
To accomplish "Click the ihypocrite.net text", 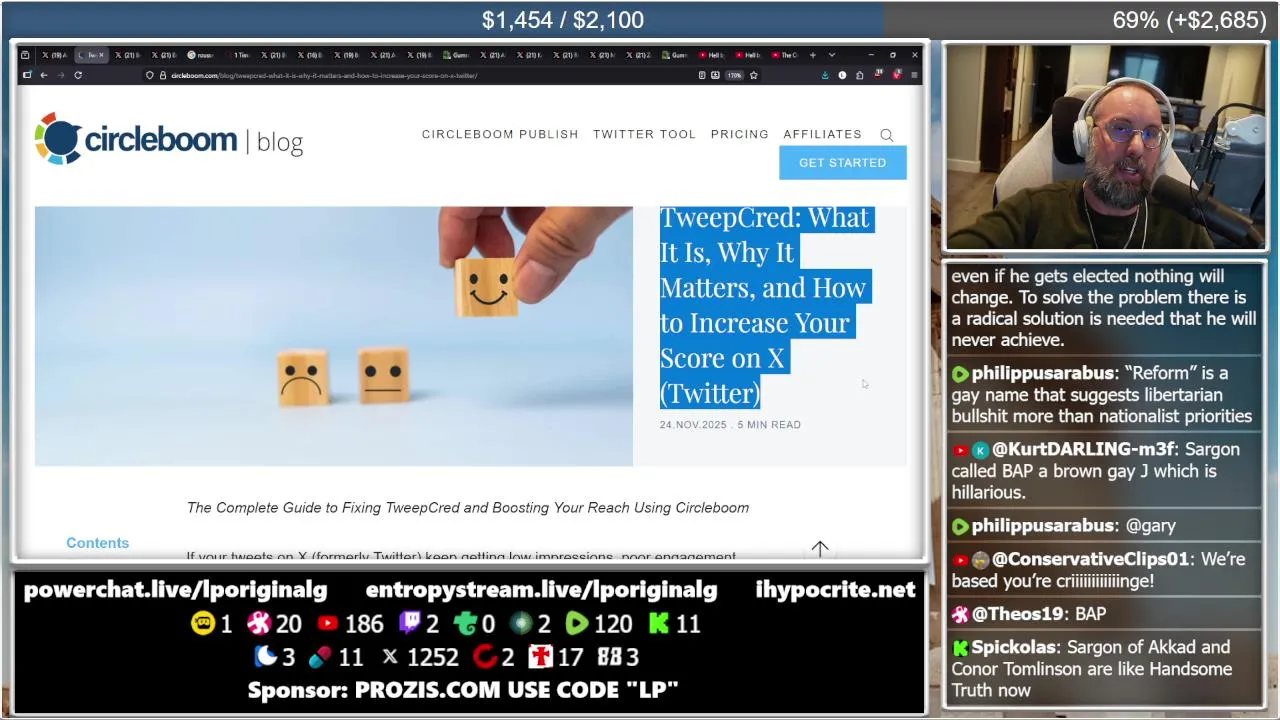I will pos(836,590).
